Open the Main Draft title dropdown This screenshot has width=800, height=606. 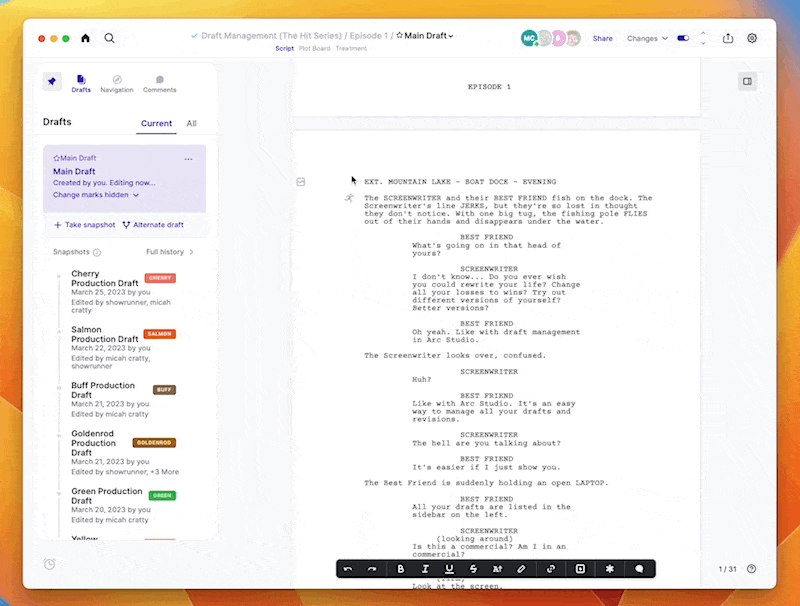424,36
